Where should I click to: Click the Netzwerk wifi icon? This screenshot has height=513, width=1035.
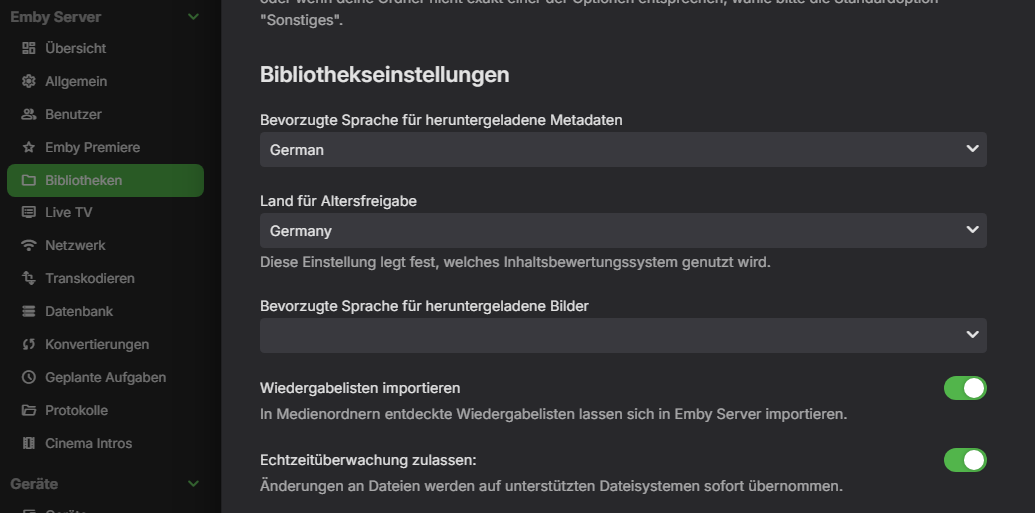tap(28, 245)
